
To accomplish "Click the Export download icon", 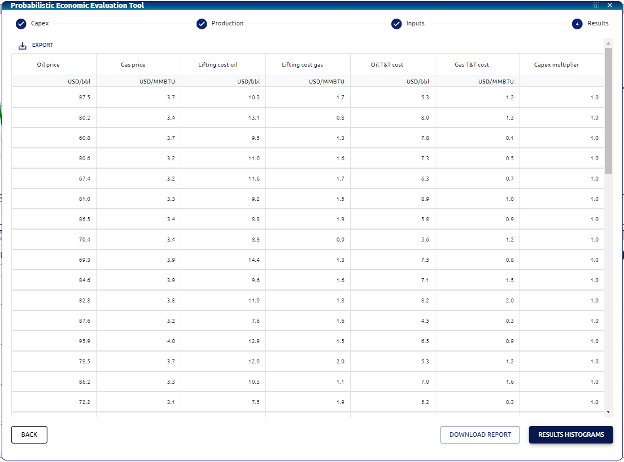I will click(22, 45).
